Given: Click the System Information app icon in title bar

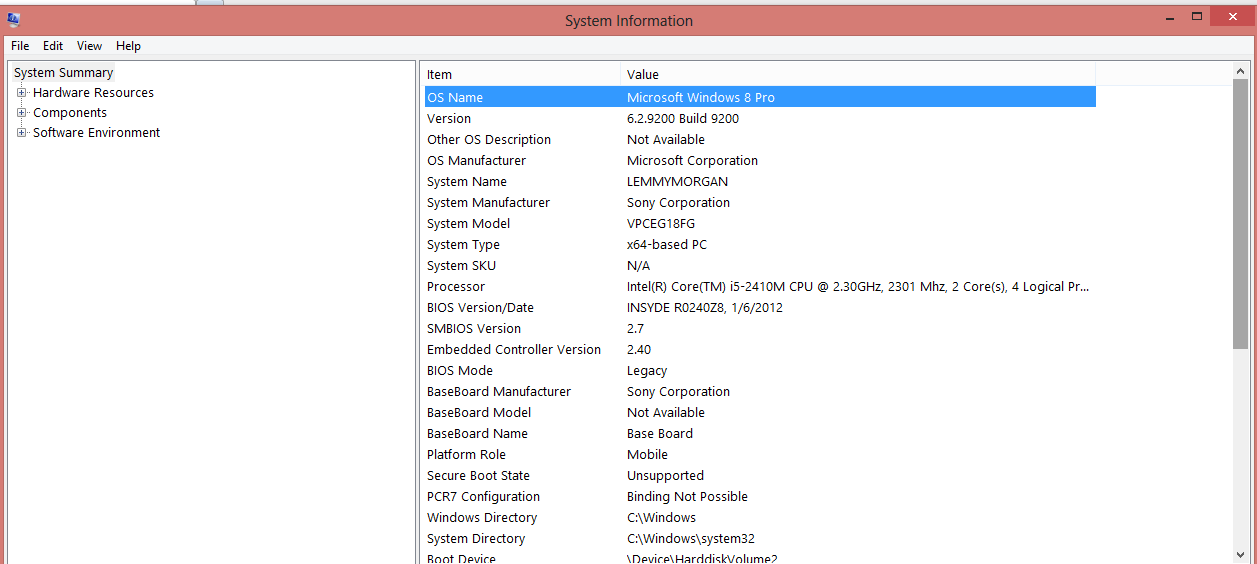Looking at the screenshot, I should pyautogui.click(x=13, y=18).
